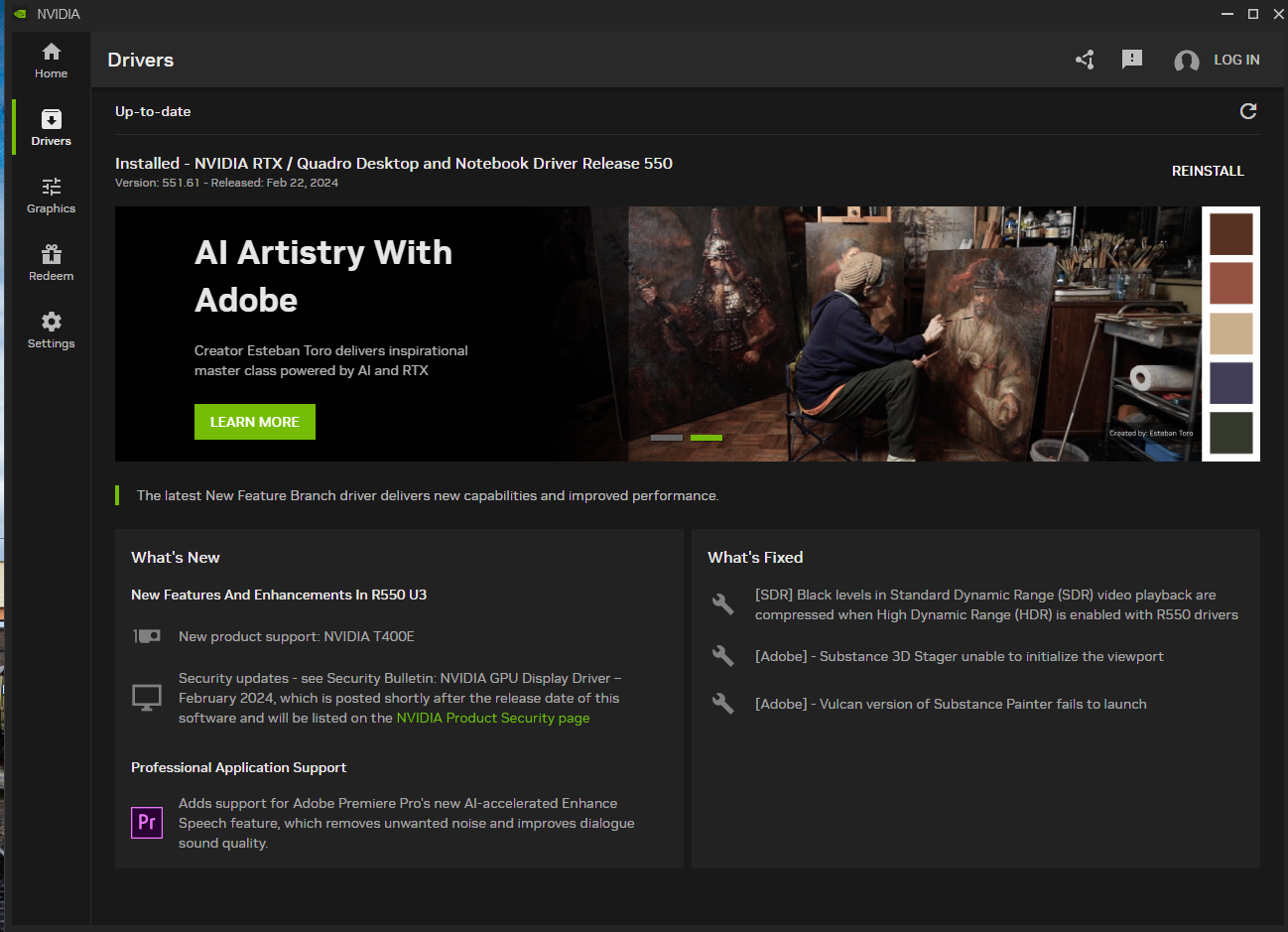Click wrench icon beside Substance Painter fix

click(x=723, y=704)
